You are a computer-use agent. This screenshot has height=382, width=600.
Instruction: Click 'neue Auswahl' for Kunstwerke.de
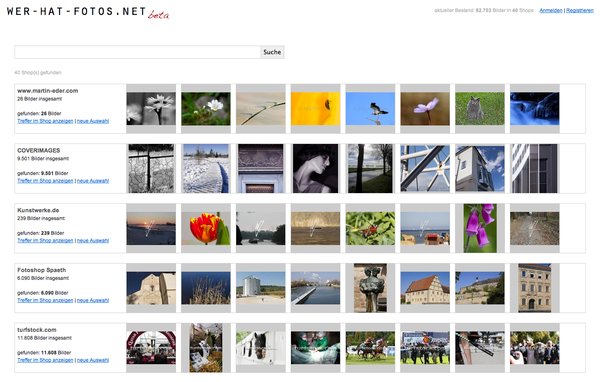93,240
